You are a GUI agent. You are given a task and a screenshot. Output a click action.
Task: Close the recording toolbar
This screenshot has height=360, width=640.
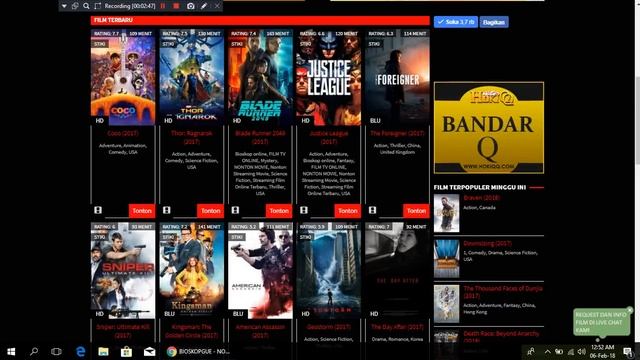tap(217, 6)
